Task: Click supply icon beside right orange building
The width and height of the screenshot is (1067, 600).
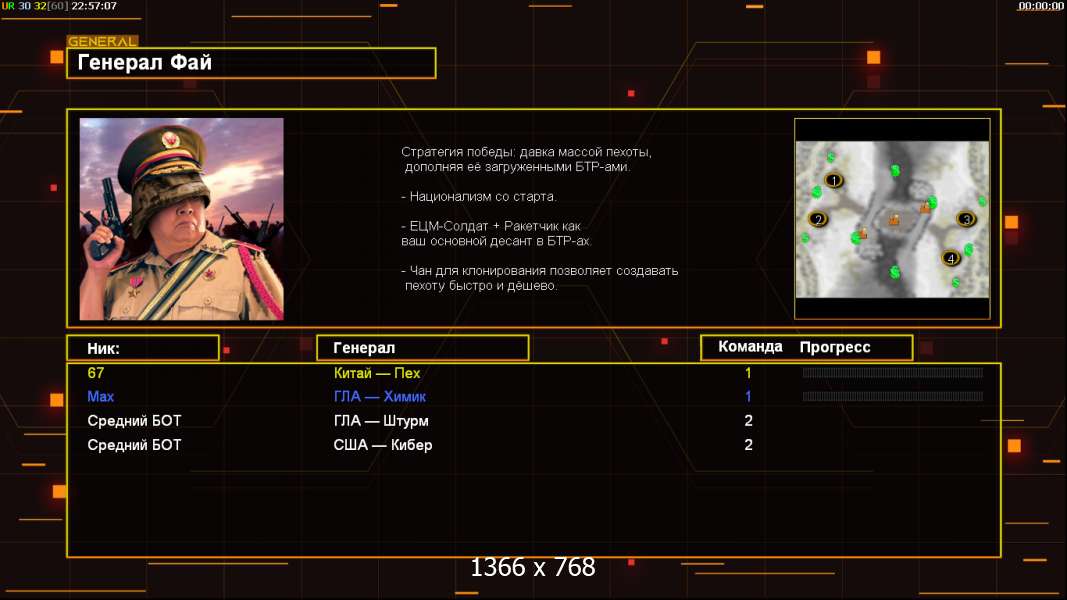Action: coord(933,201)
